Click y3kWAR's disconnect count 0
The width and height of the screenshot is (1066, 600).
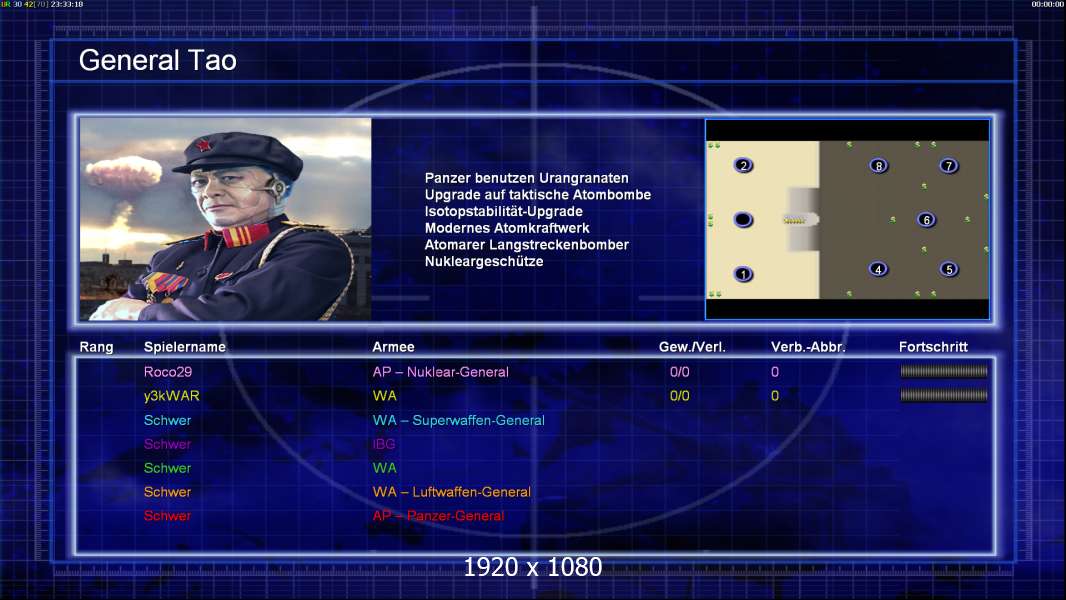[775, 395]
